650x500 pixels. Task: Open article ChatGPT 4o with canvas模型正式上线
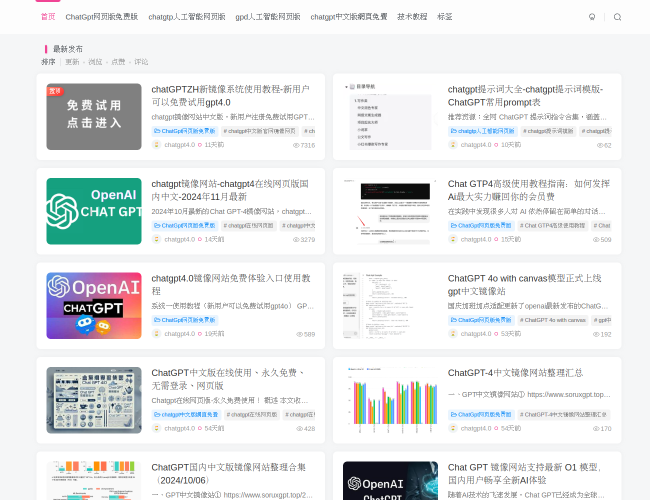pyautogui.click(x=524, y=284)
